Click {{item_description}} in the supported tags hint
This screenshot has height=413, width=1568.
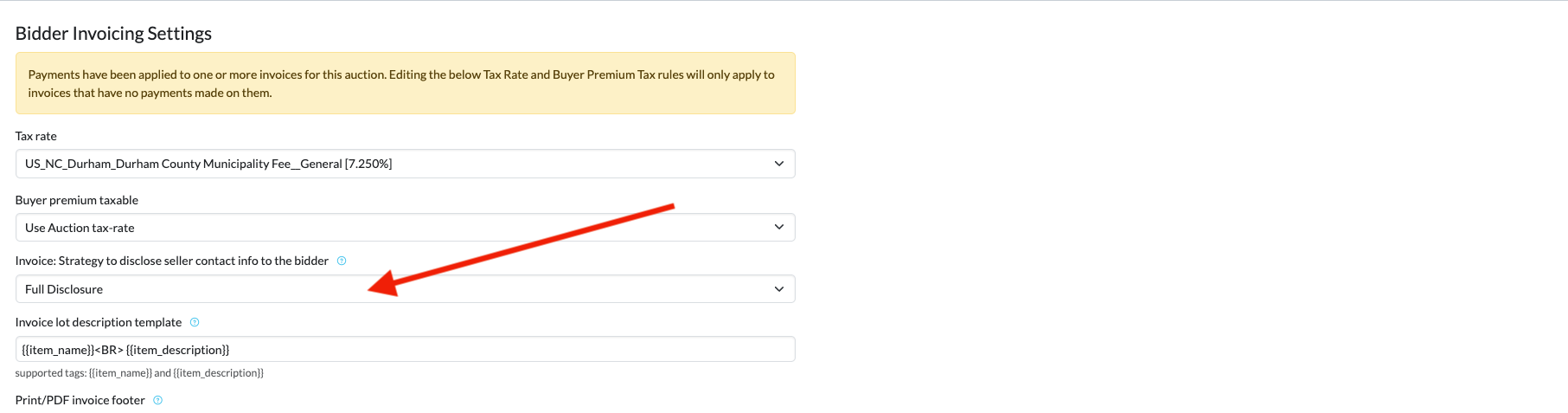[x=219, y=373]
